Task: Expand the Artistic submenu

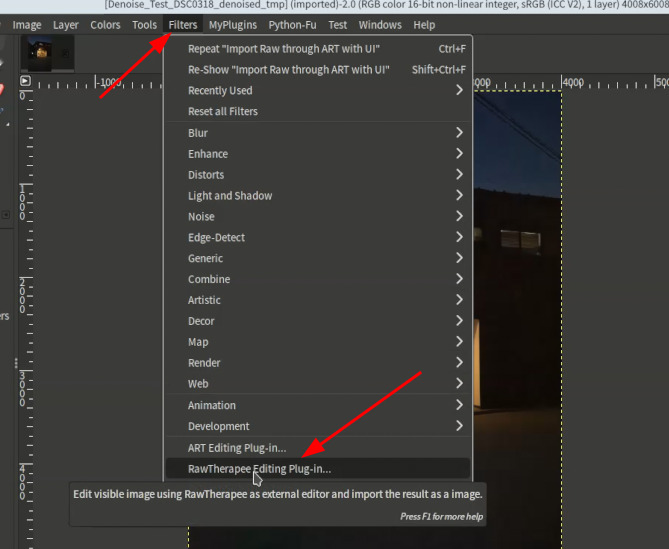Action: pyautogui.click(x=318, y=300)
